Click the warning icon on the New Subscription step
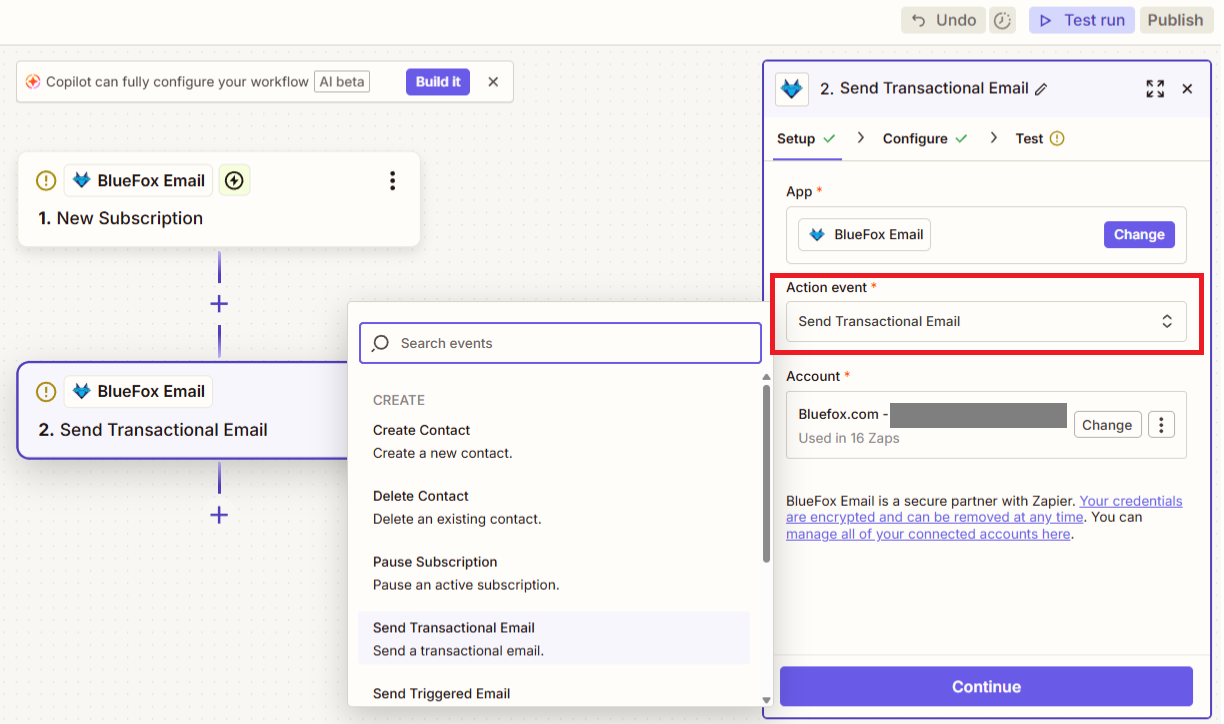 pyautogui.click(x=45, y=180)
